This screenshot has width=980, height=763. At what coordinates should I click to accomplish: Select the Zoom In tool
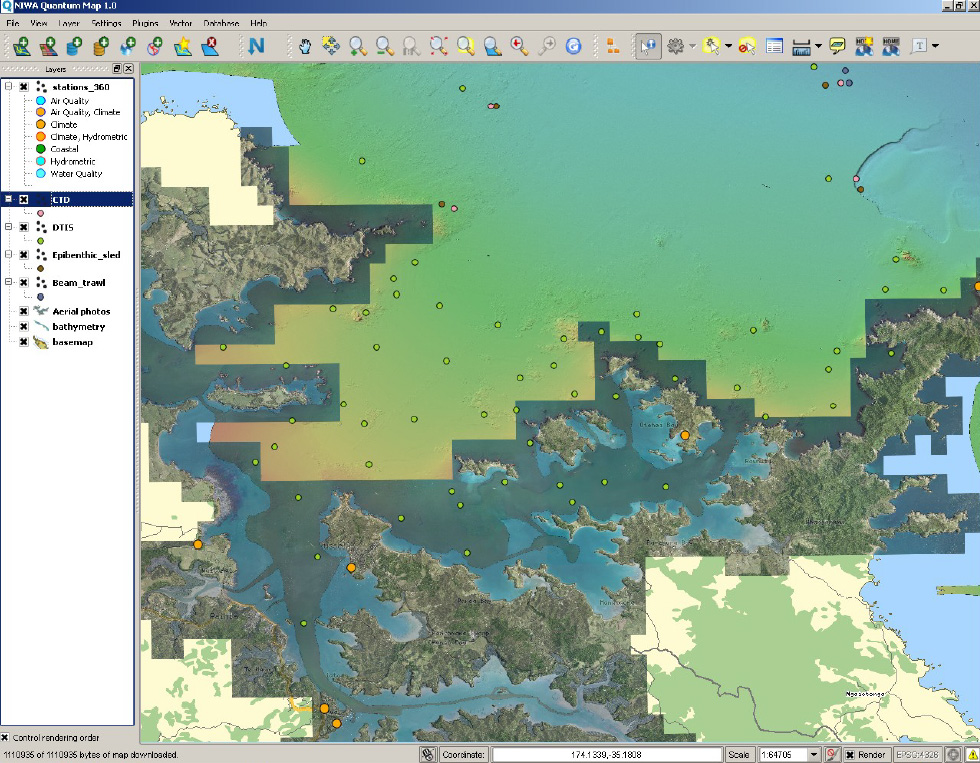pyautogui.click(x=356, y=45)
